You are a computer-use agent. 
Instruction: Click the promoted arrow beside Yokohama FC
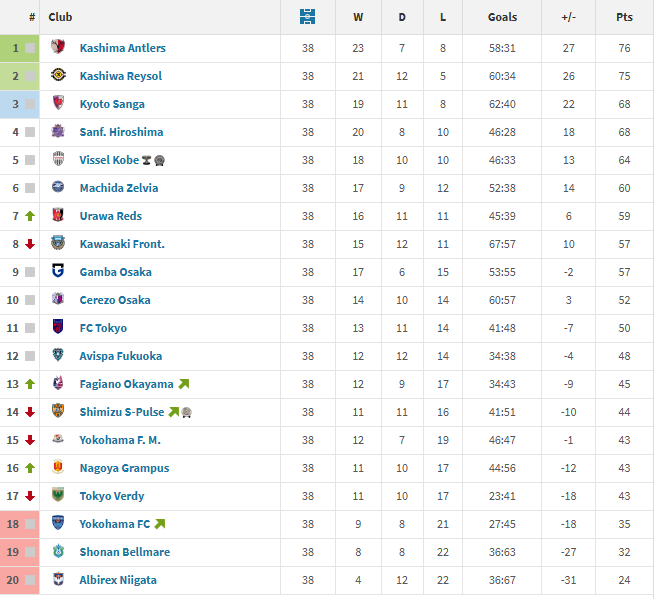[x=160, y=524]
